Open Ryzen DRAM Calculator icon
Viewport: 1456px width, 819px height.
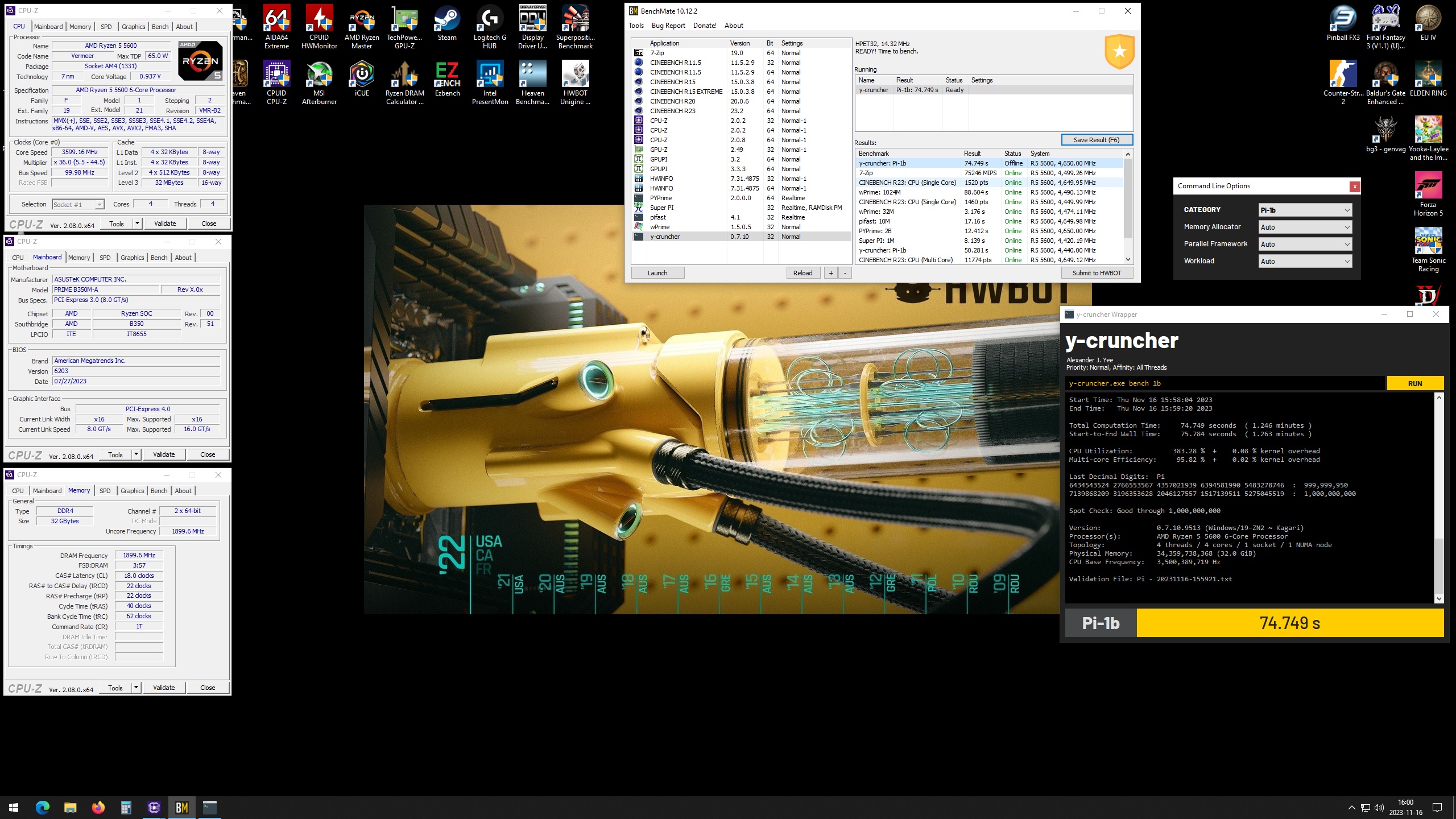coord(404,82)
